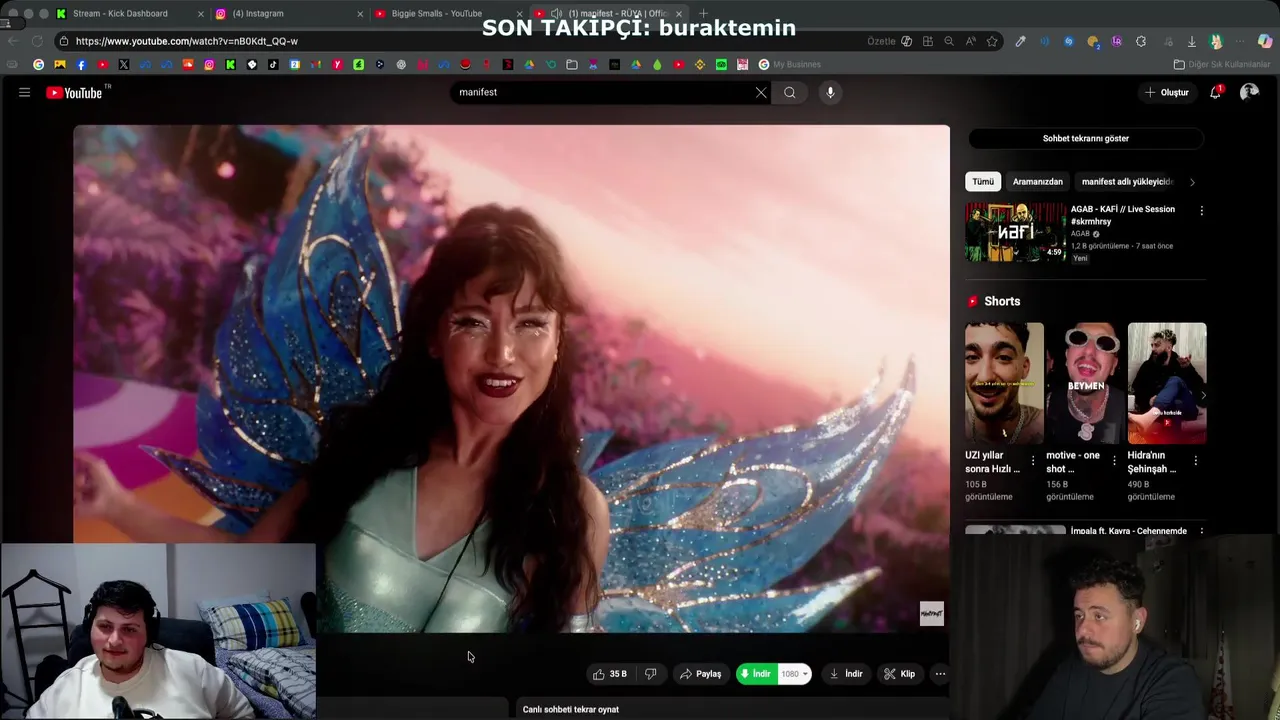Clear the 'manifest' search text
Screen dimensions: 1280x720
click(761, 92)
